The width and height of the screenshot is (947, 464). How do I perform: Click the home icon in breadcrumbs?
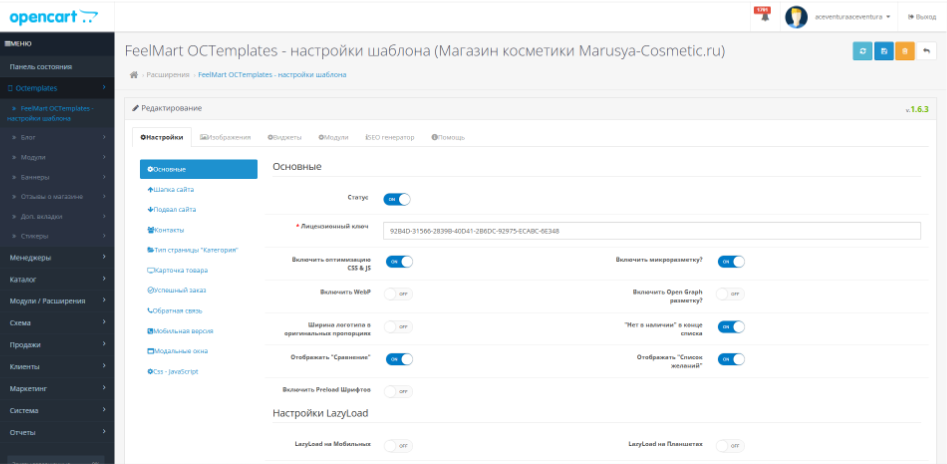(134, 75)
